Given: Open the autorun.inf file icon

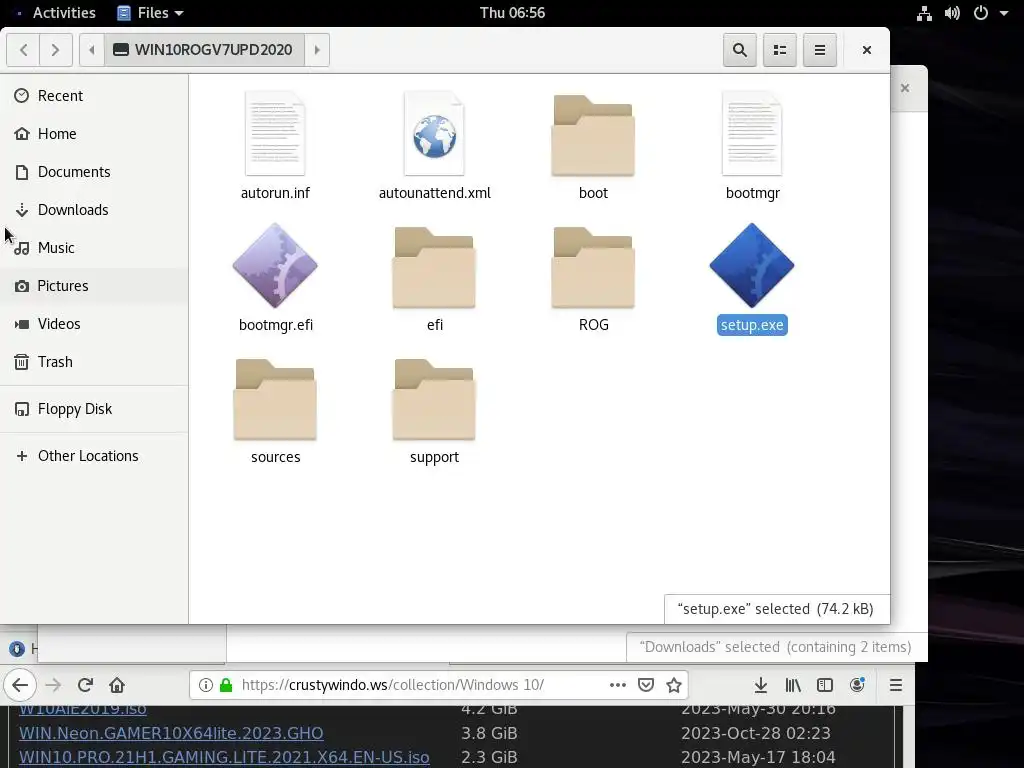Looking at the screenshot, I should click(x=275, y=134).
